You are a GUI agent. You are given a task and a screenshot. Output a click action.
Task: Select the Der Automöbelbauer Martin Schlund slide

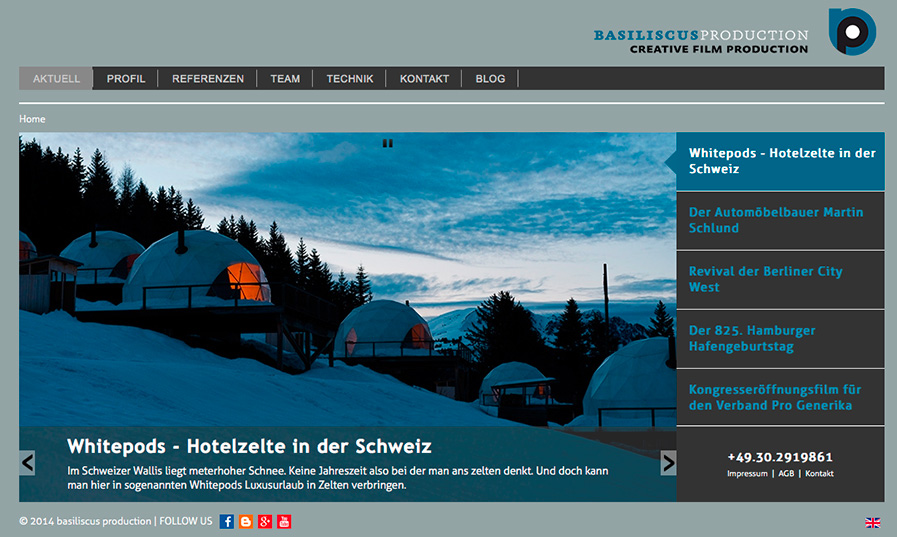tap(776, 220)
